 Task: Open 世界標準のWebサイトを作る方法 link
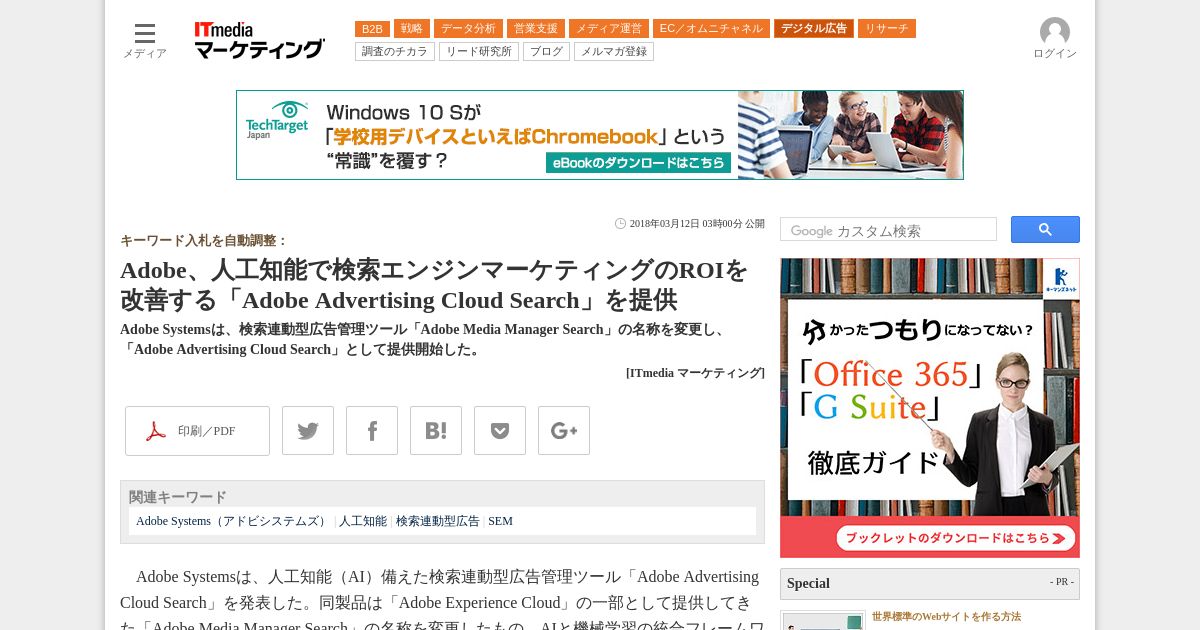(x=946, y=617)
